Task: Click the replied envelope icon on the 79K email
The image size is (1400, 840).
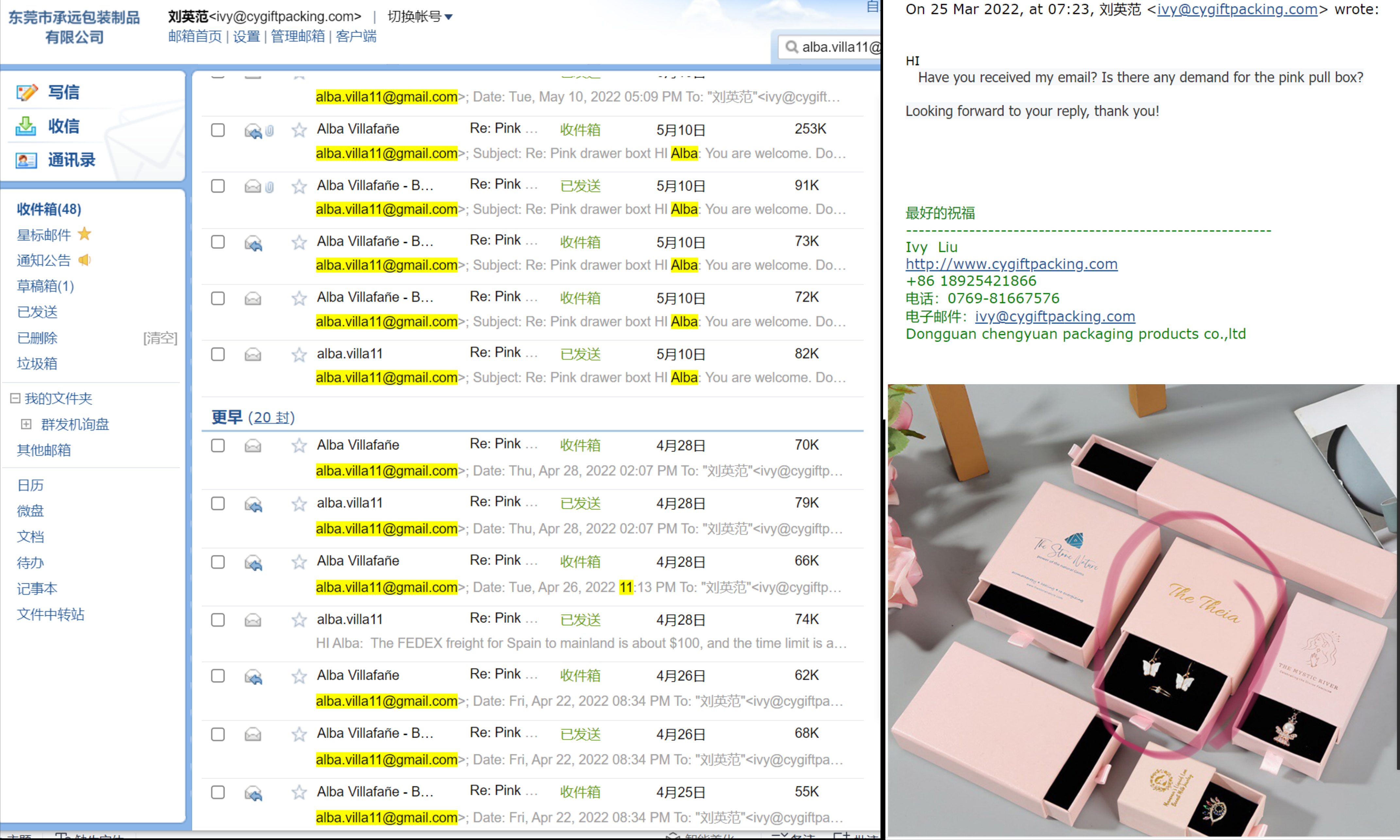Action: pos(253,504)
